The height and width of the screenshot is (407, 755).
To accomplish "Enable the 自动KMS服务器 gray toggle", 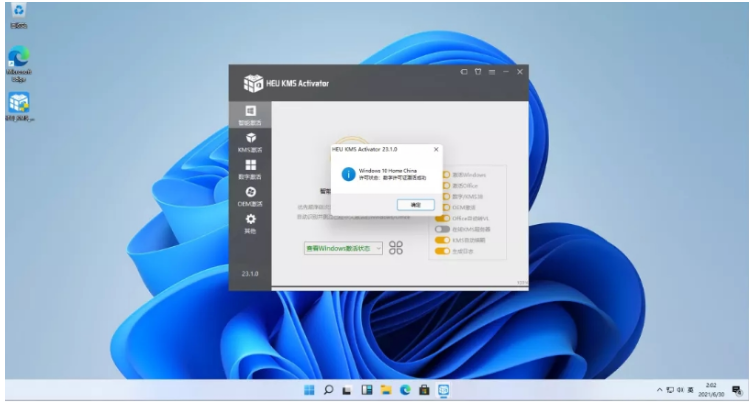I will 443,229.
